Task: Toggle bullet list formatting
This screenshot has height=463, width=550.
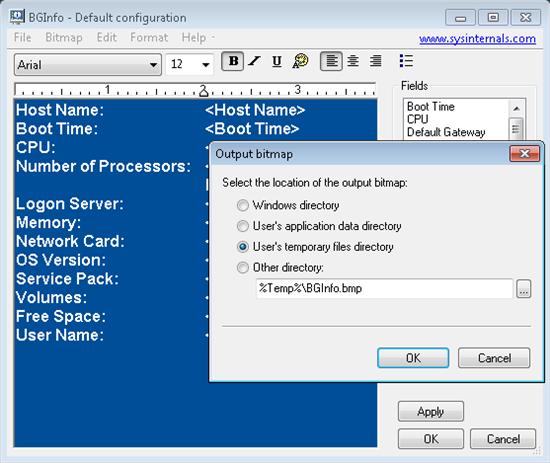Action: click(406, 61)
